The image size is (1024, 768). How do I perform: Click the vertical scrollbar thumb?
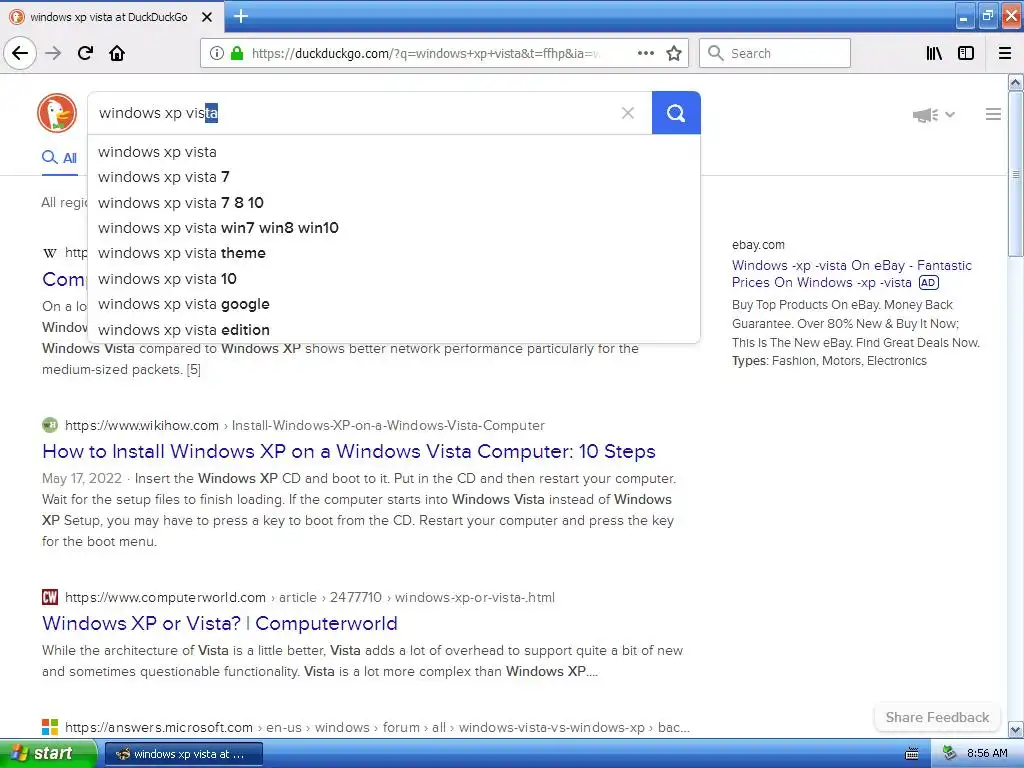(x=1016, y=174)
